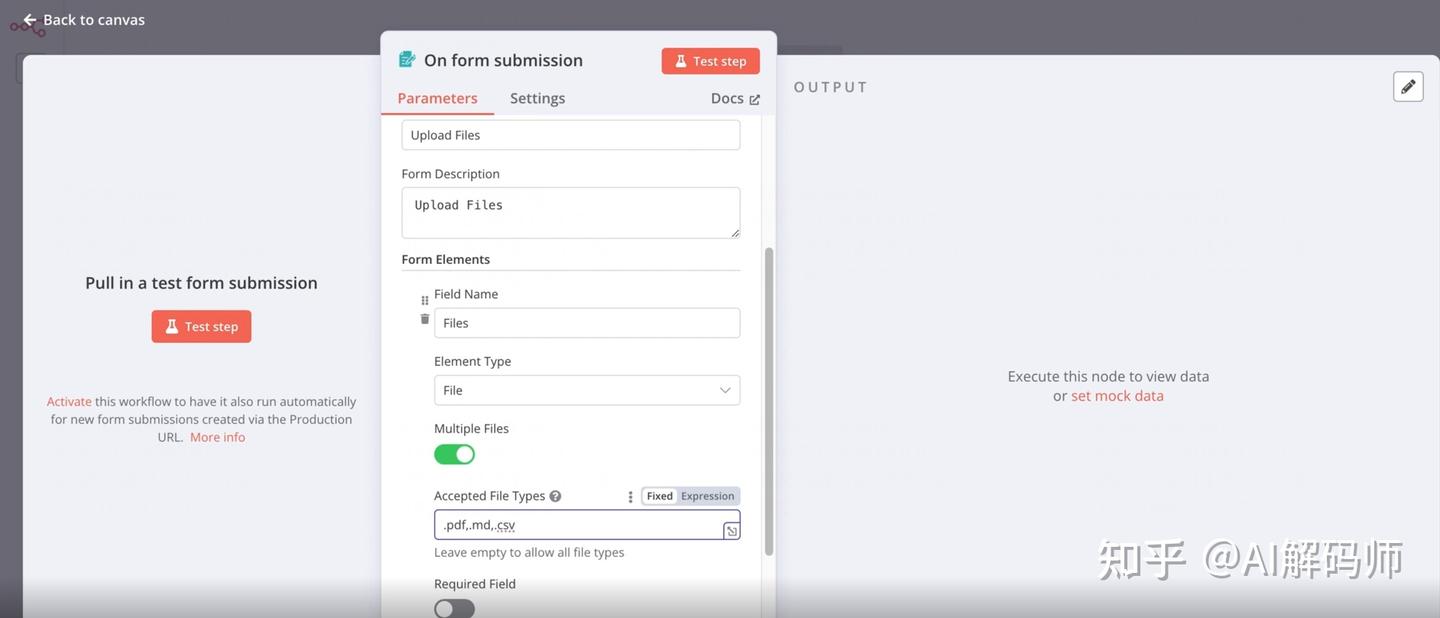This screenshot has width=1440, height=618.
Task: Click the 'On form submission' node title
Action: pos(503,60)
